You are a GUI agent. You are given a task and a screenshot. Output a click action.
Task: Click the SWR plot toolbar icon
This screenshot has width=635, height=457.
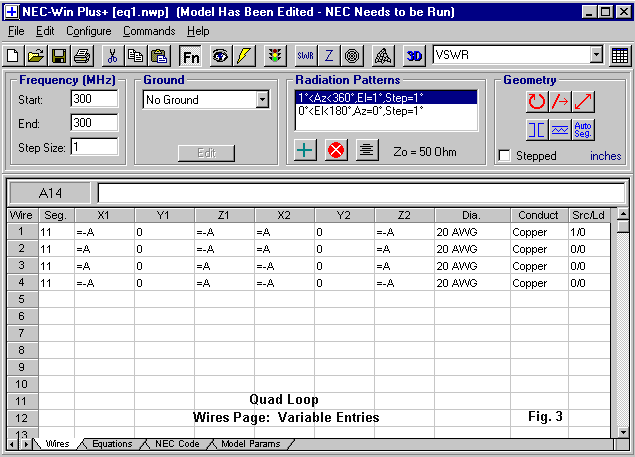[305, 56]
